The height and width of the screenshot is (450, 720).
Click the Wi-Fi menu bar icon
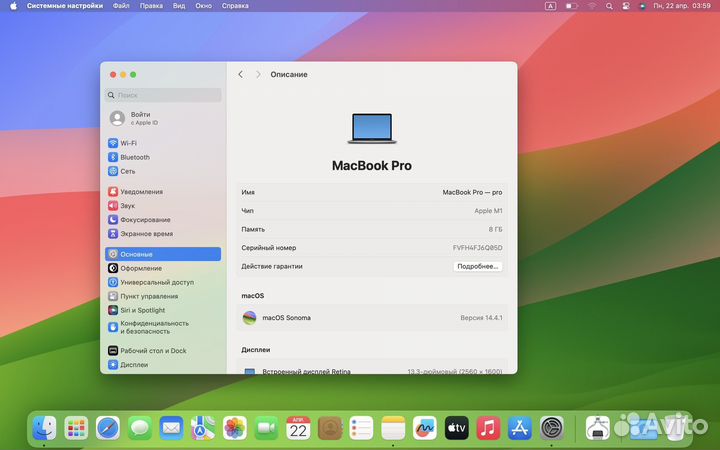[x=592, y=6]
